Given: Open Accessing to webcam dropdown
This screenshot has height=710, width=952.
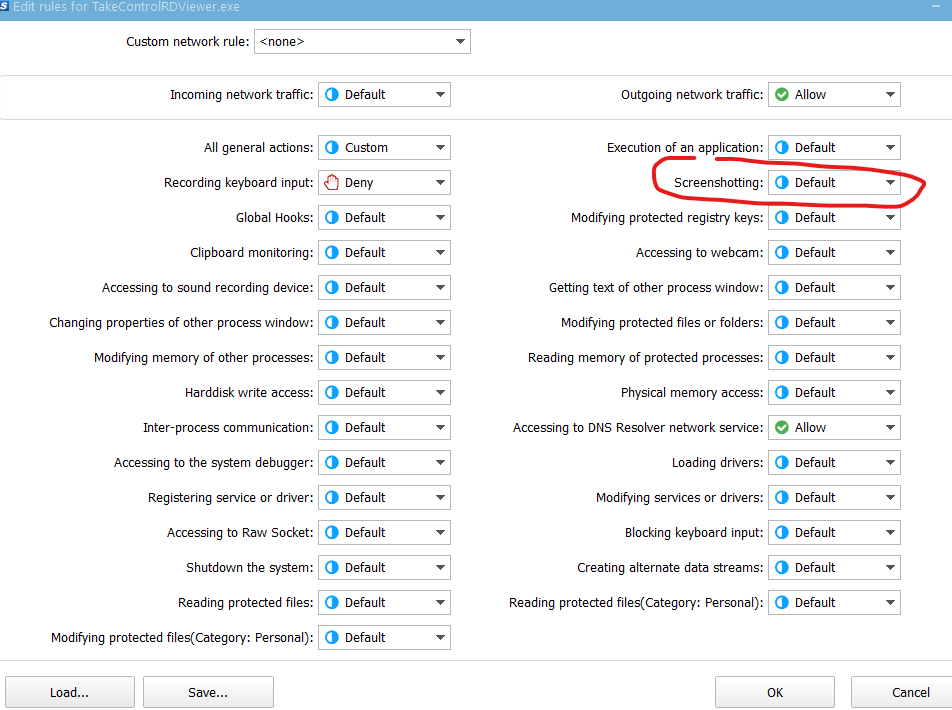Looking at the screenshot, I should 834,253.
